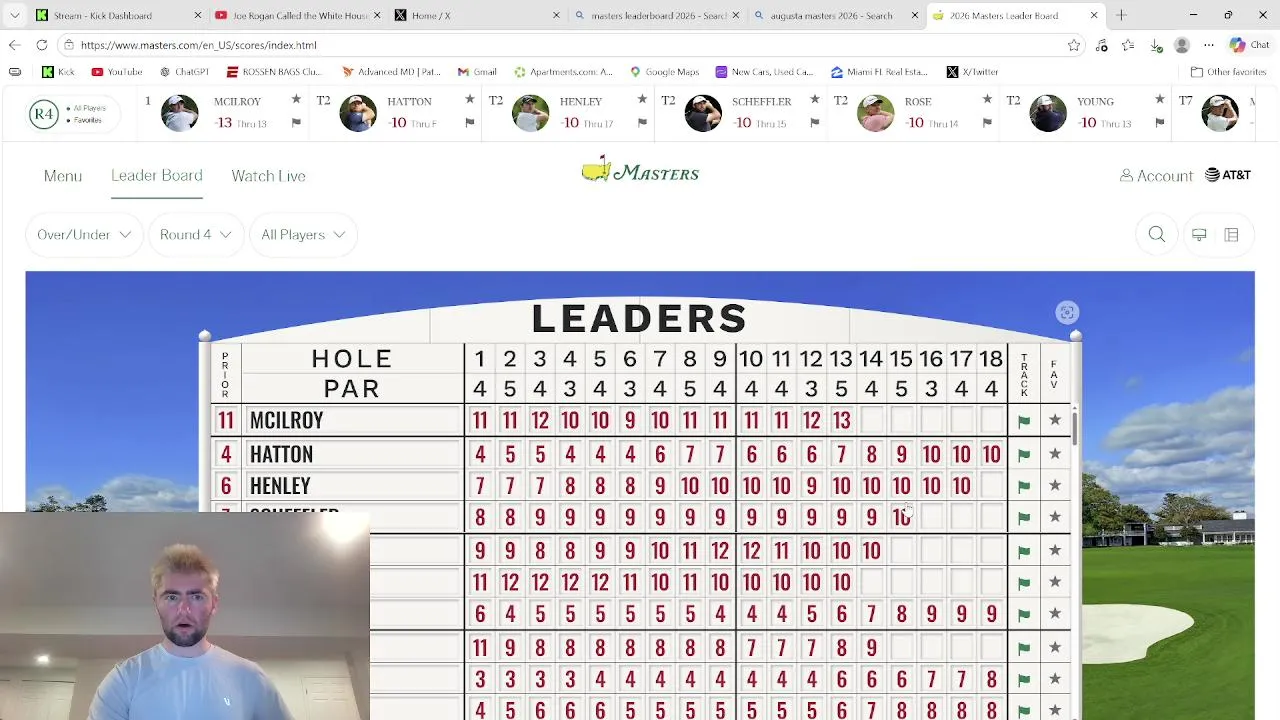
Task: Open browser profile avatar
Action: point(1182,45)
